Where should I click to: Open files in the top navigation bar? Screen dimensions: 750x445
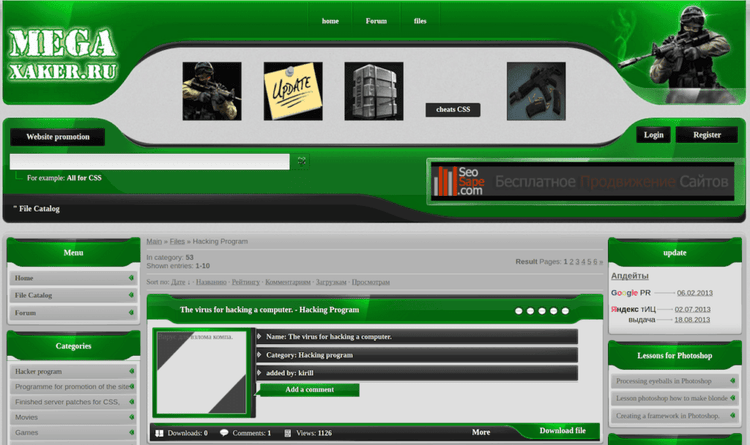coord(420,21)
